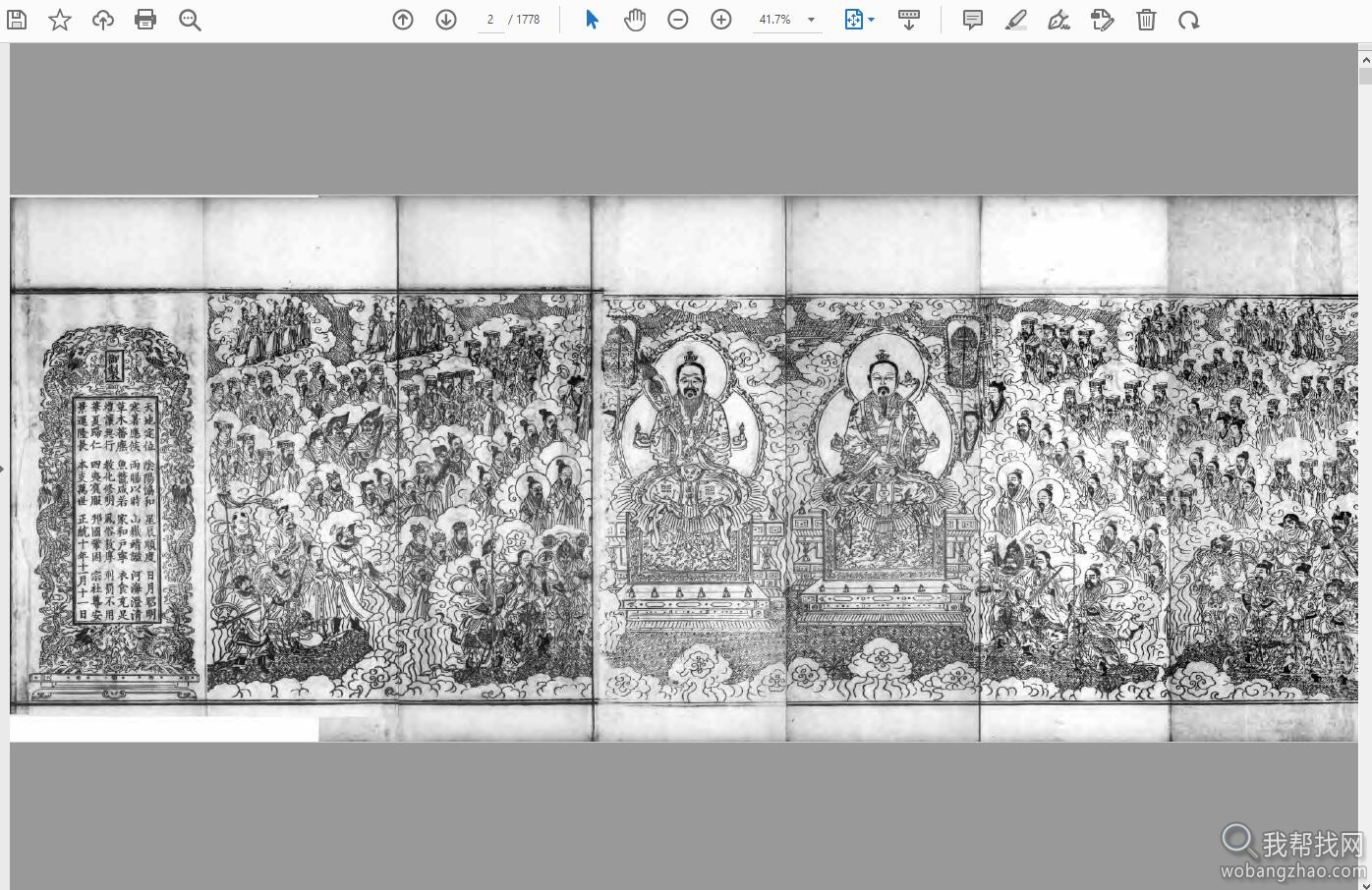1372x890 pixels.
Task: Click the zoom value field 41.7%
Action: click(x=776, y=20)
